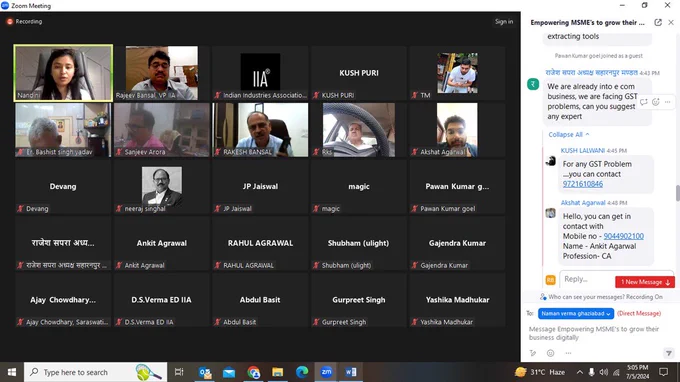Select RAKESH BANSAL video tile
Screen dimensions: 680x382
(x=260, y=130)
